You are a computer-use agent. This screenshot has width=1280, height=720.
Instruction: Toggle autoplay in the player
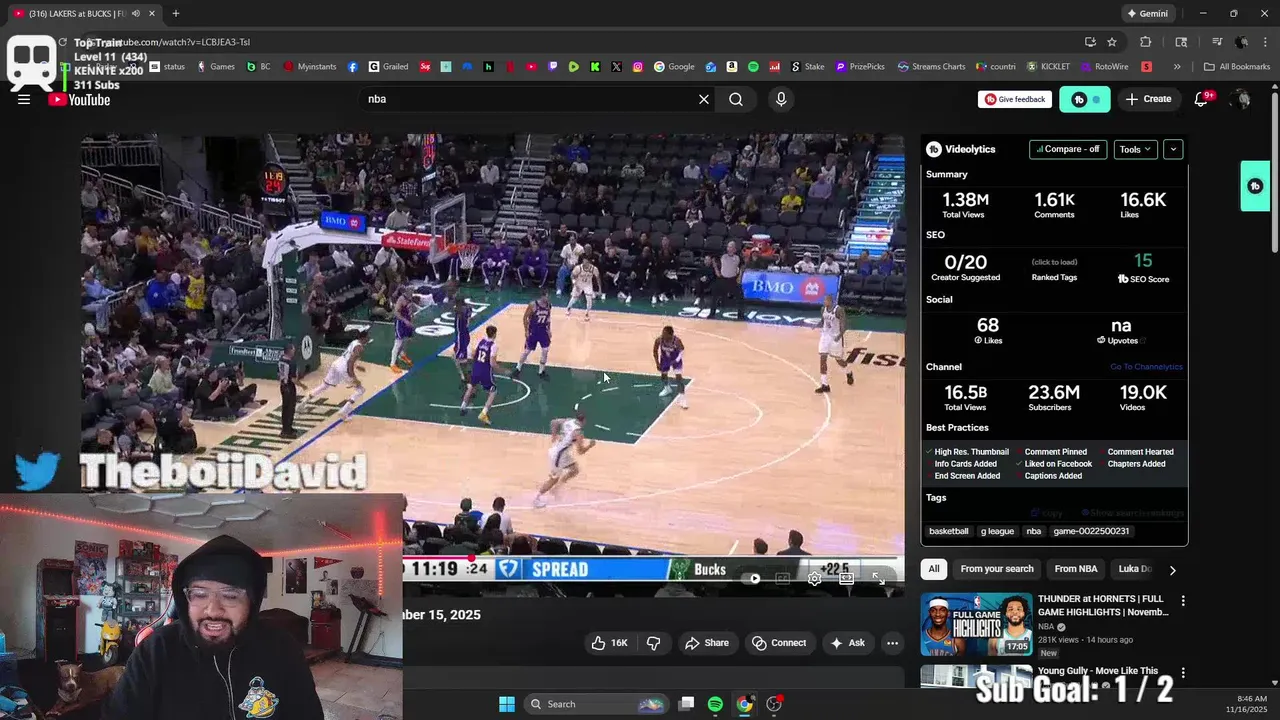click(753, 578)
